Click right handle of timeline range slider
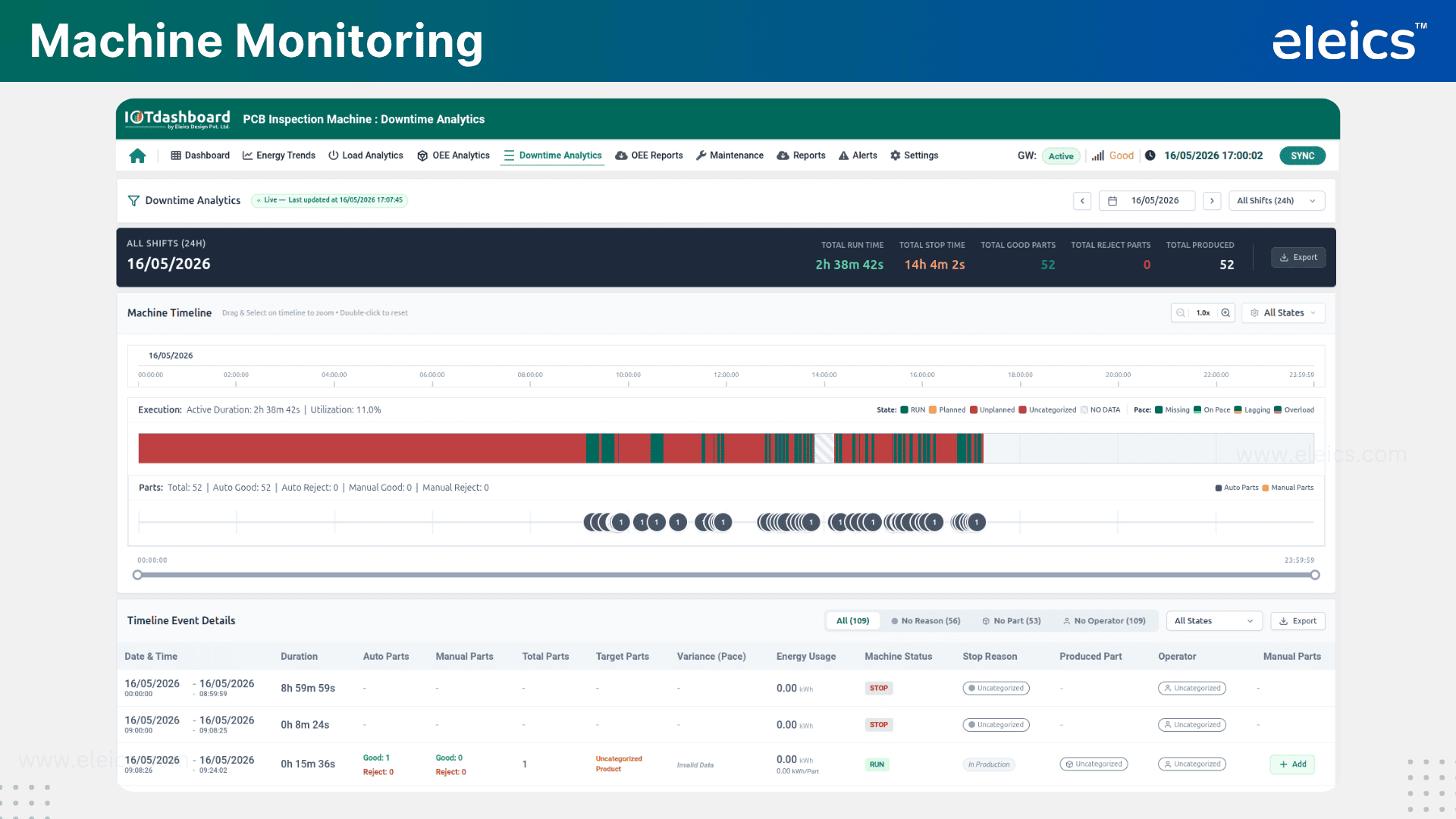Screen dimensions: 1456x819 click(1315, 575)
